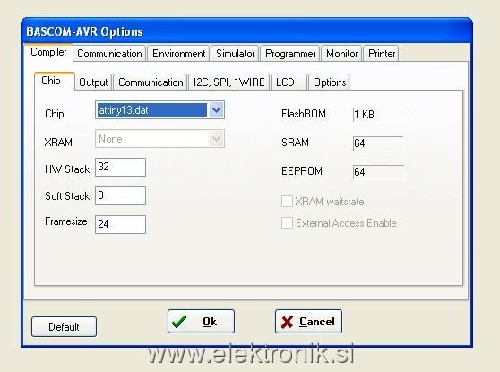Viewport: 500px width, 372px height.
Task: Click the green checkmark icon on Ok
Action: point(179,321)
